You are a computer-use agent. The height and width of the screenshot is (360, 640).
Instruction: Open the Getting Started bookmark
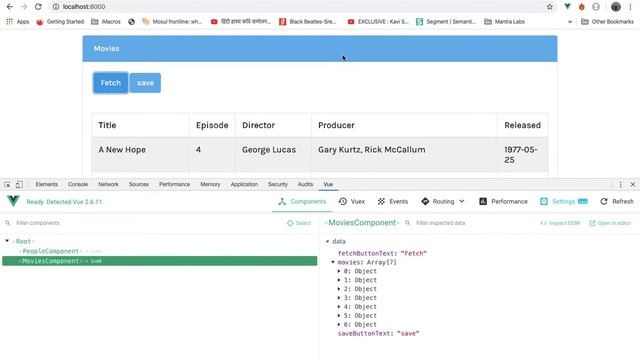pos(60,22)
